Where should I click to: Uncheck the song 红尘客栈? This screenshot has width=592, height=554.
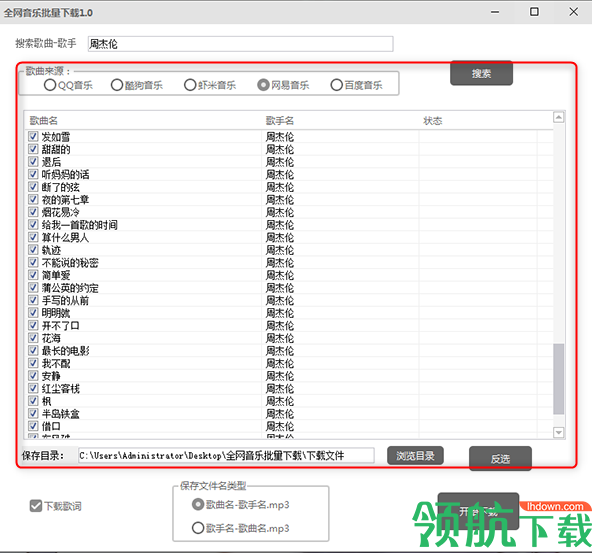[33, 388]
